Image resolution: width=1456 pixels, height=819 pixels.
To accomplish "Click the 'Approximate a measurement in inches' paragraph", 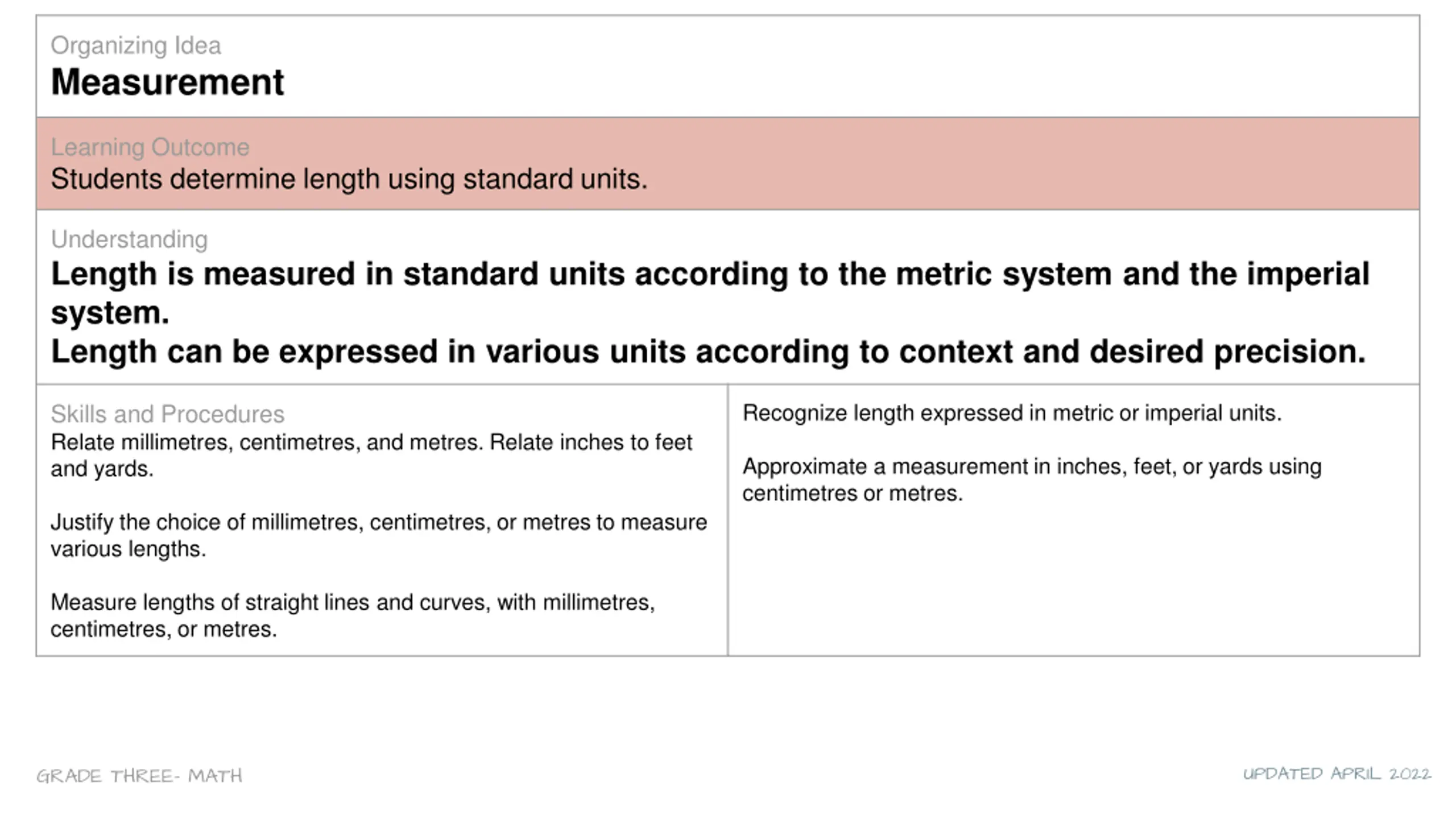I will tap(1032, 480).
